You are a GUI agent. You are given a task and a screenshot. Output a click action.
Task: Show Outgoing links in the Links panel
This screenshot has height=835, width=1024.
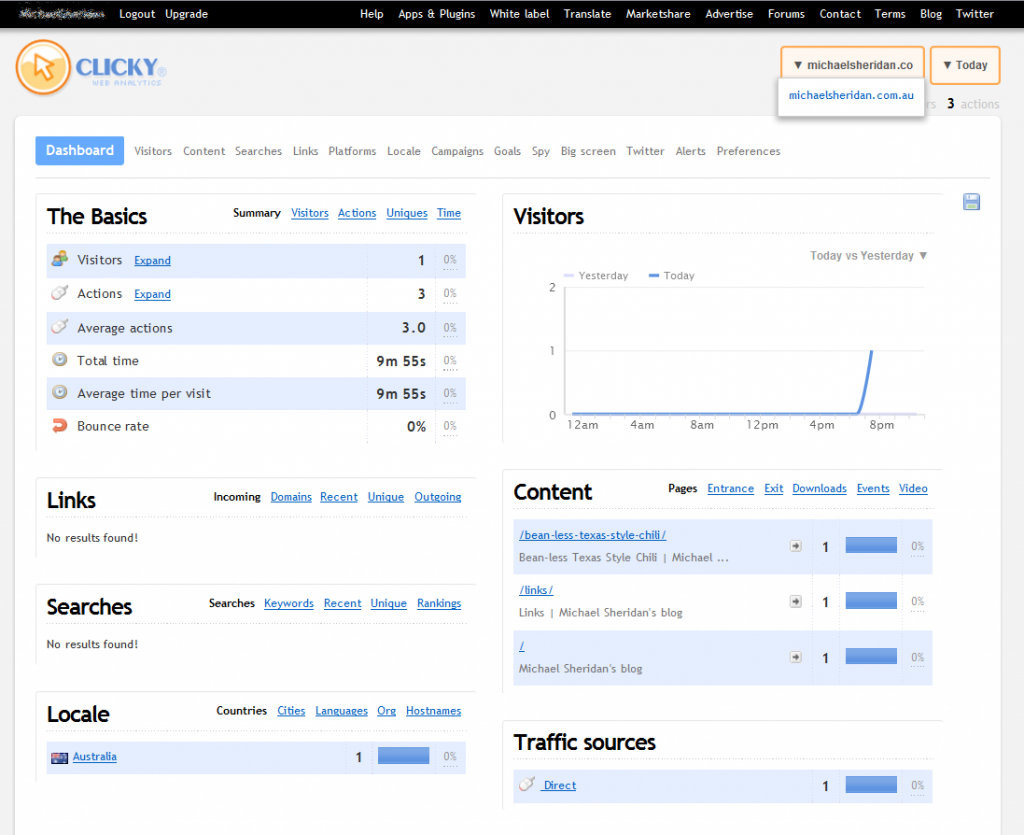tap(438, 497)
